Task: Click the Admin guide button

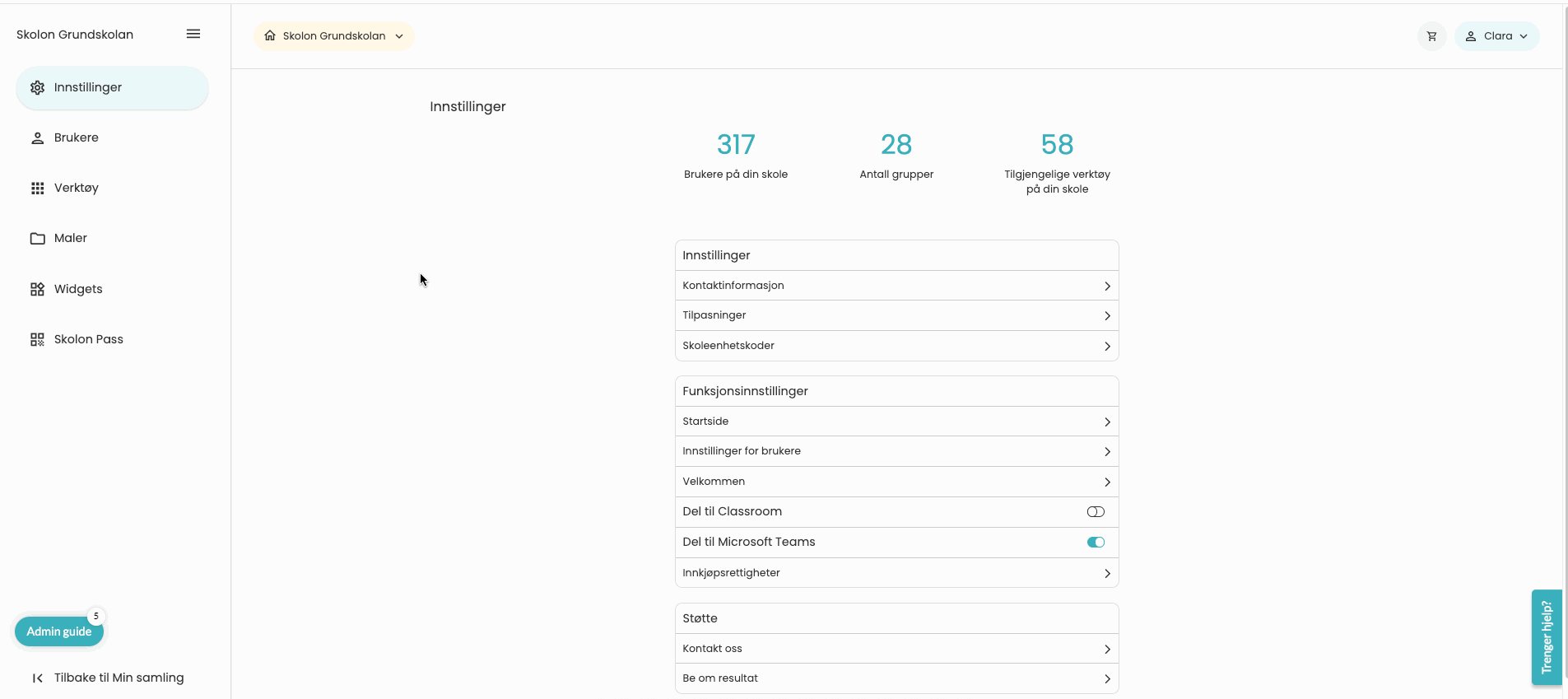Action: tap(59, 631)
